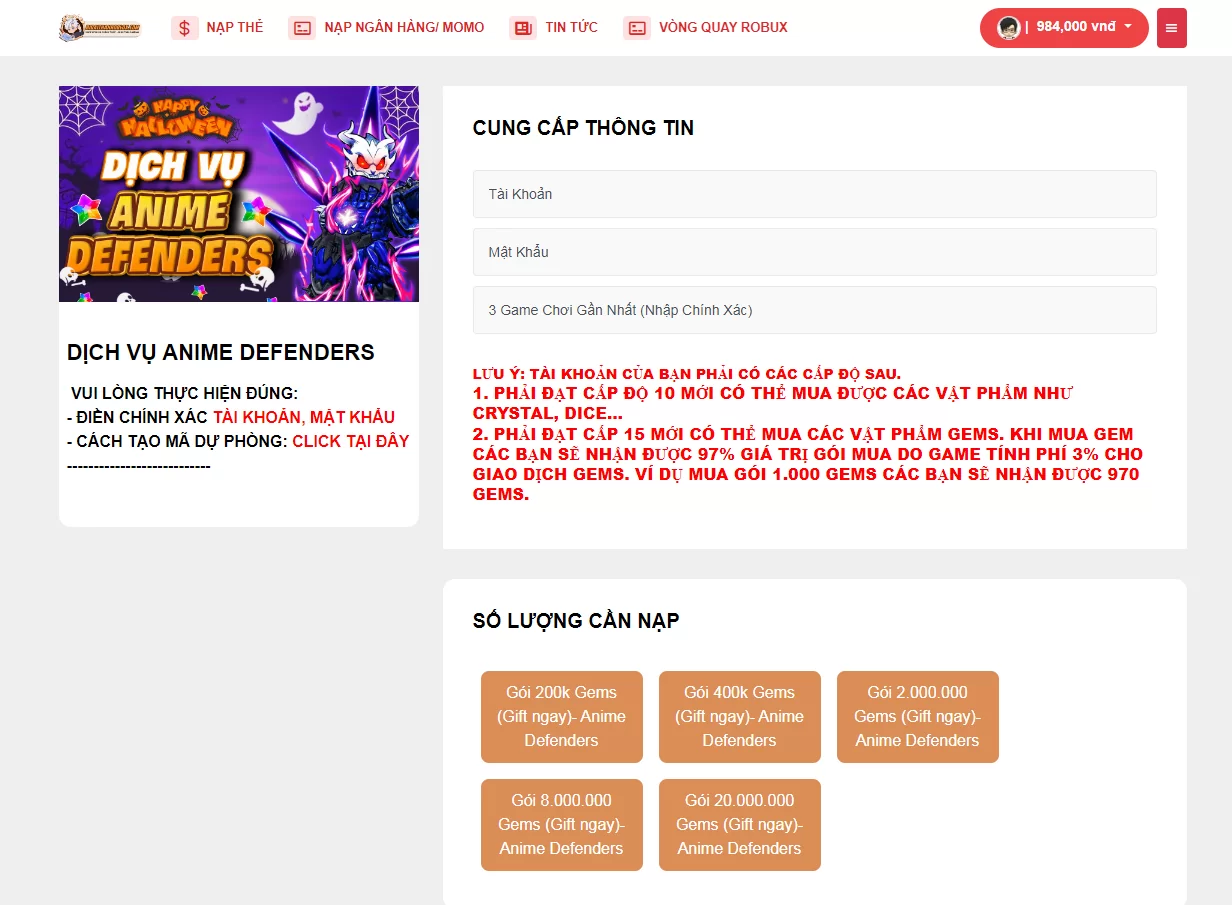1232x905 pixels.
Task: Click the LƯU Ý account level notice line
Action: click(687, 374)
